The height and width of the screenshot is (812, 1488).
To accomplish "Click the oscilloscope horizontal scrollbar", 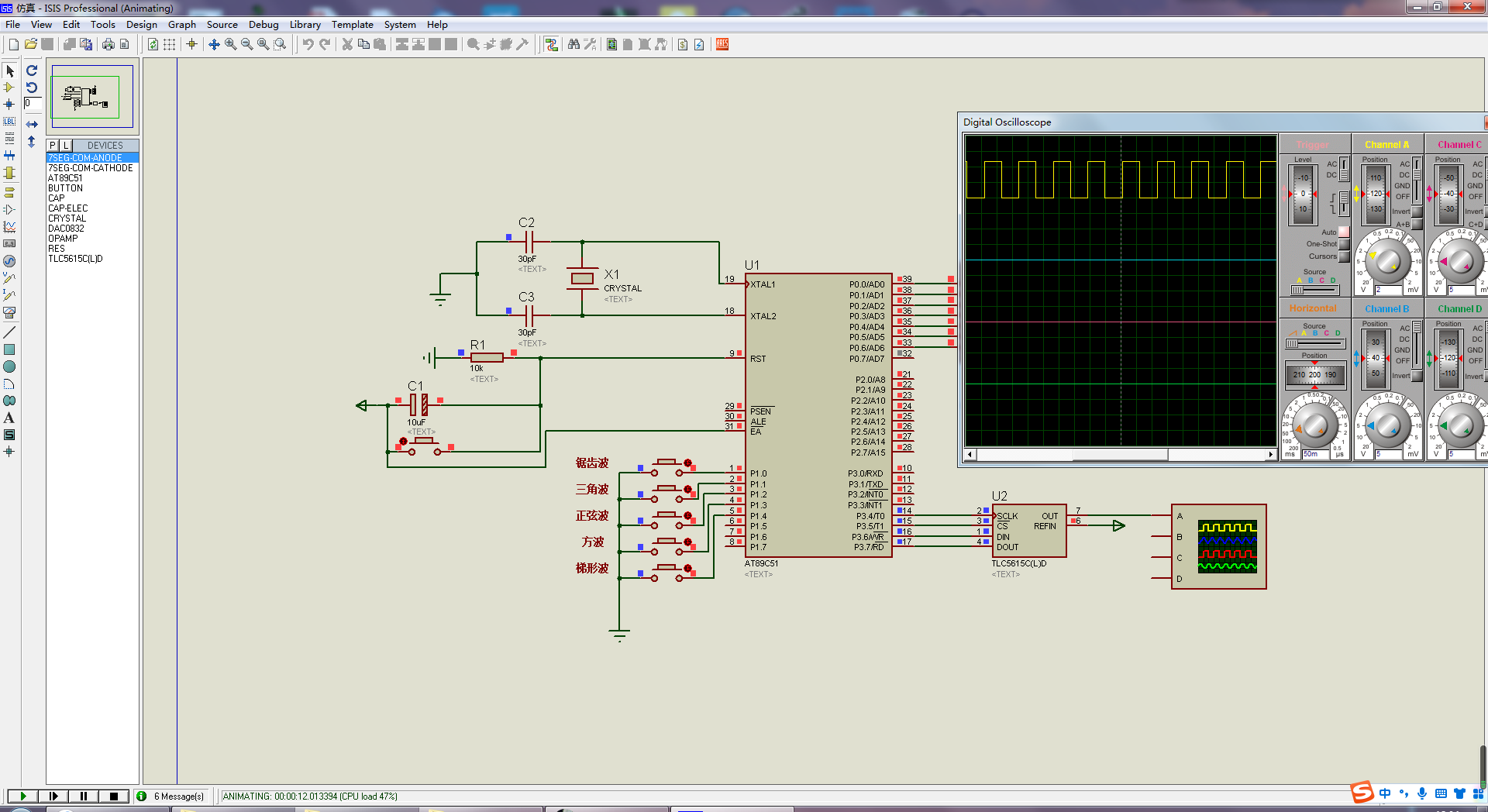I will point(1120,454).
